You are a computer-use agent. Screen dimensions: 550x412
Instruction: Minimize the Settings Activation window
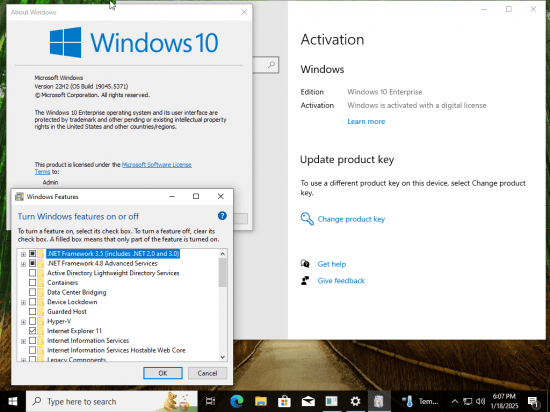pos(484,9)
